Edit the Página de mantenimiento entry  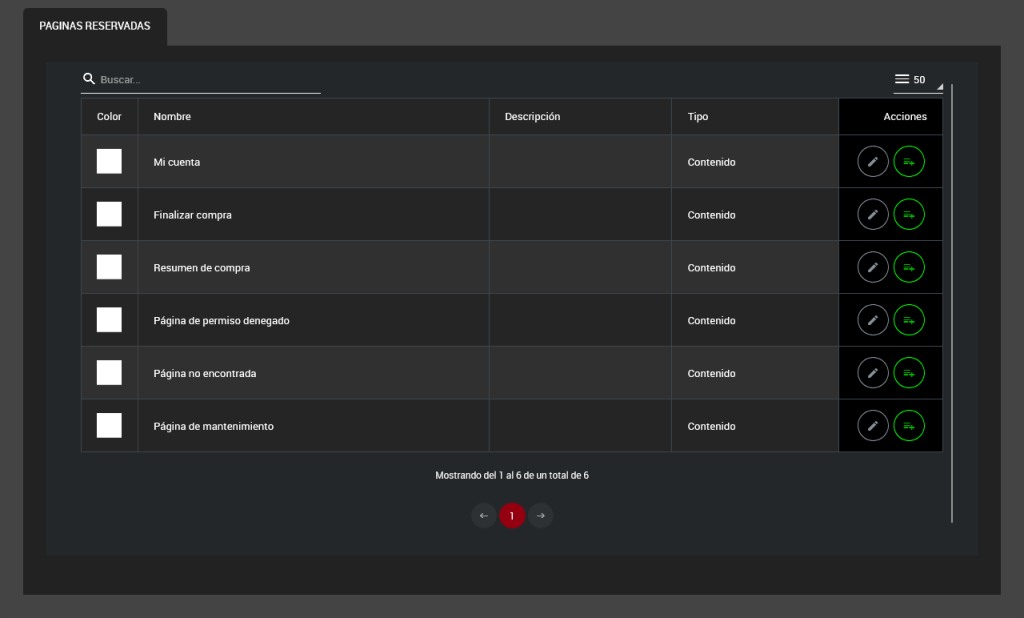pos(872,426)
